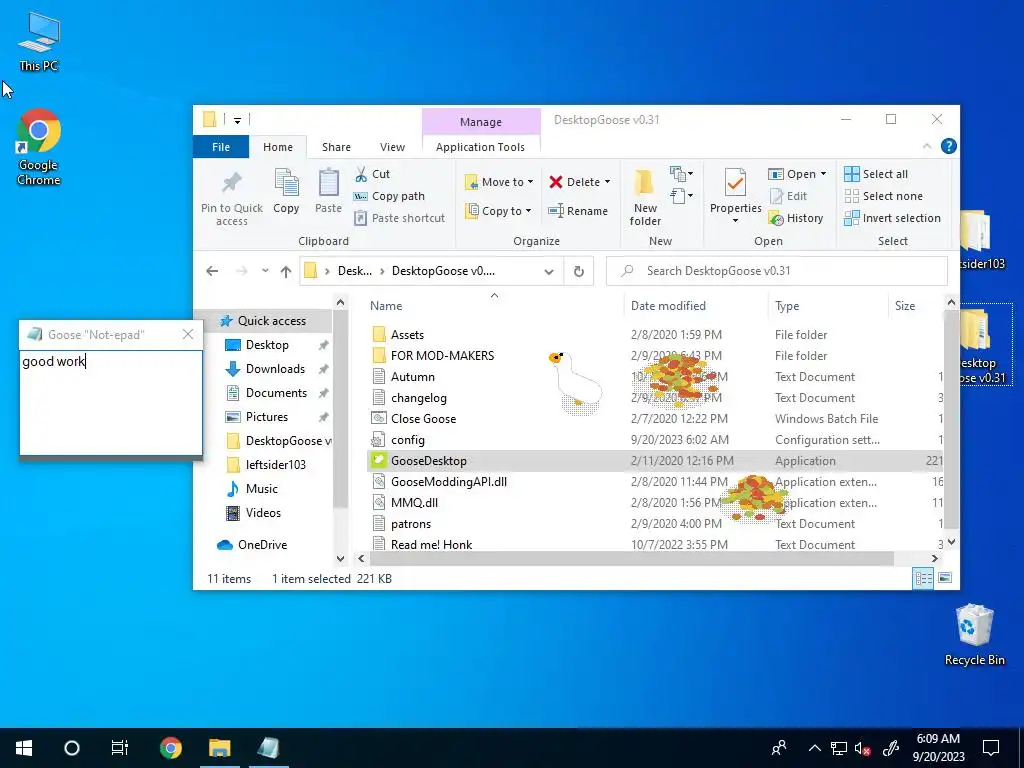Open Quick Access Toolbar customize dropdown
1024x768 pixels.
click(238, 120)
